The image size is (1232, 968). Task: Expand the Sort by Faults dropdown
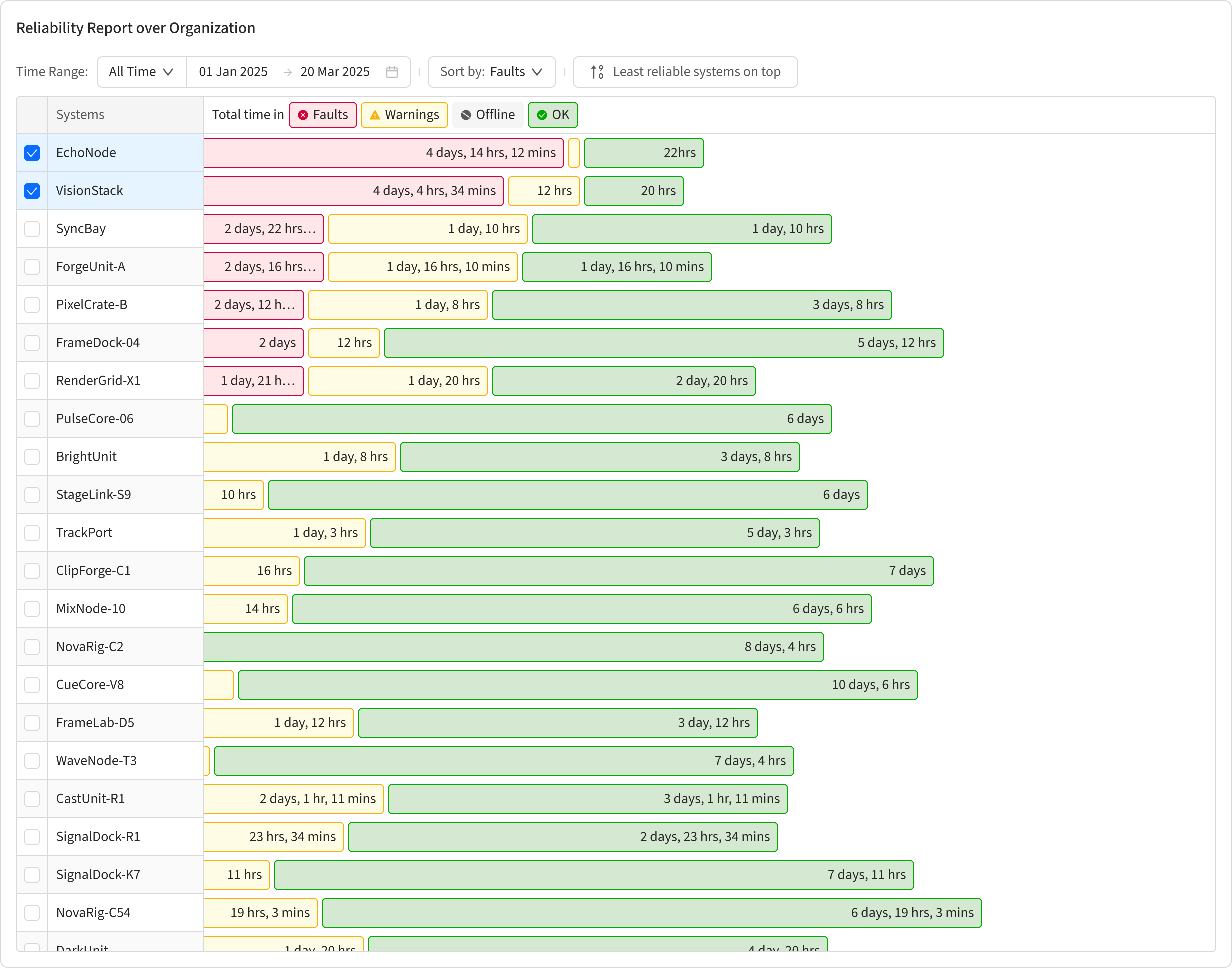pos(491,72)
